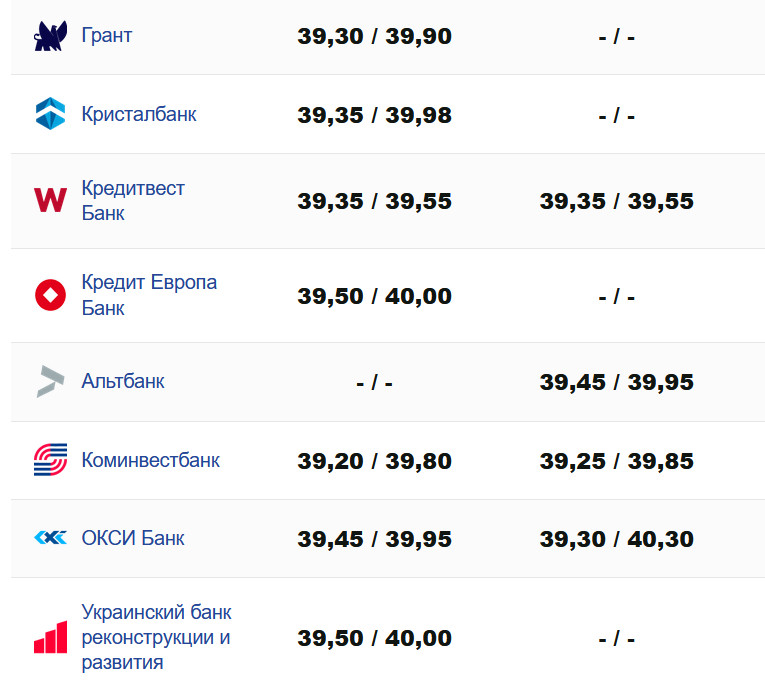The width and height of the screenshot is (765, 683).
Task: Click the Грант bank logo icon
Action: (x=50, y=36)
